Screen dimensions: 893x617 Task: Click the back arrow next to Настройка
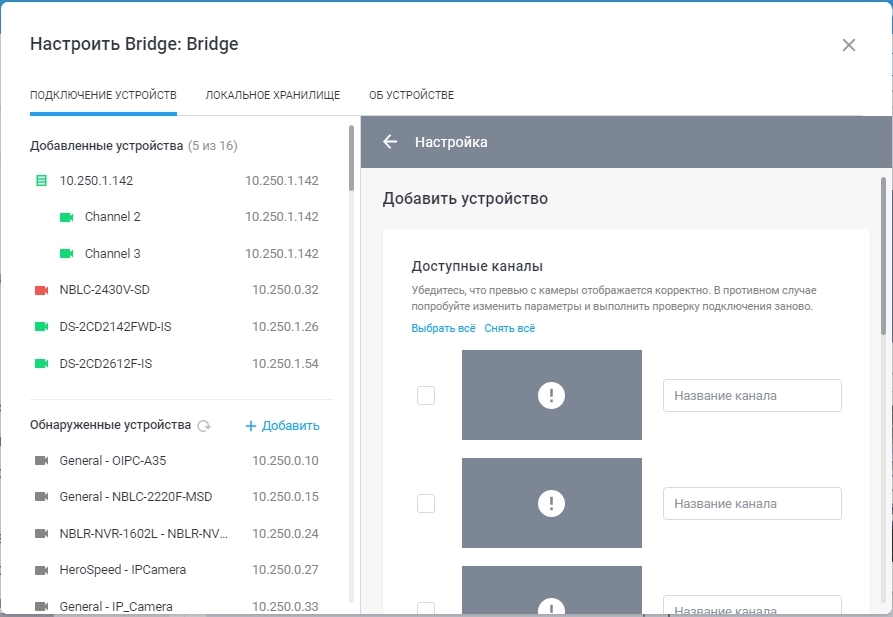[x=390, y=142]
